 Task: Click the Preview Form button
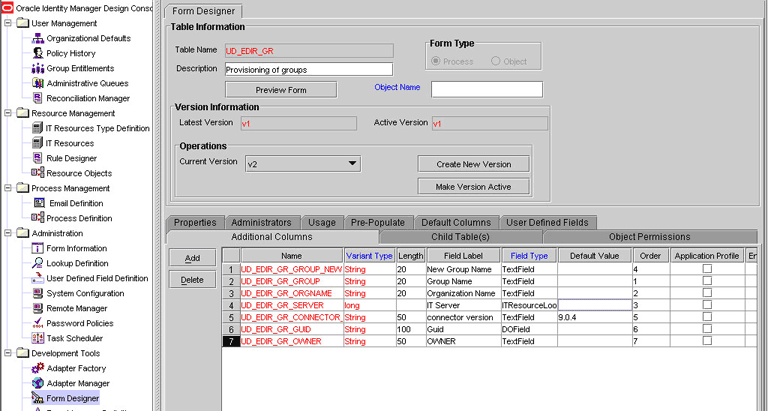281,90
